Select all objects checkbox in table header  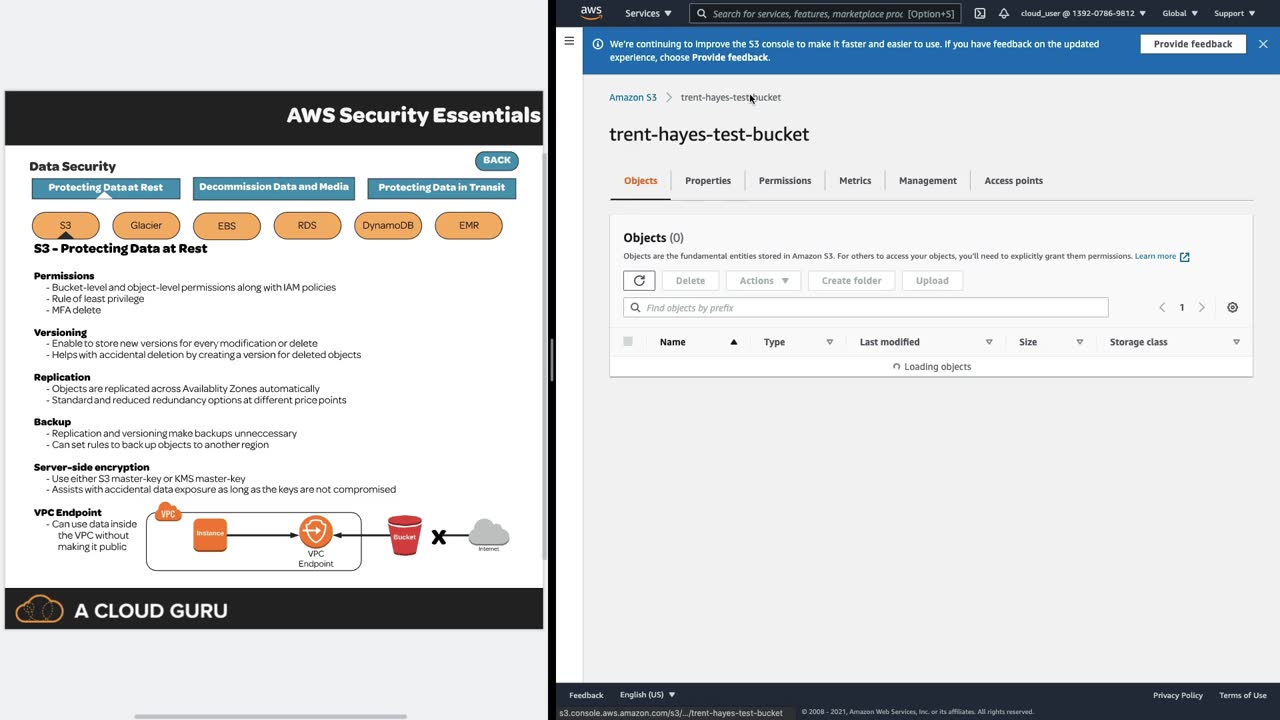pyautogui.click(x=628, y=342)
